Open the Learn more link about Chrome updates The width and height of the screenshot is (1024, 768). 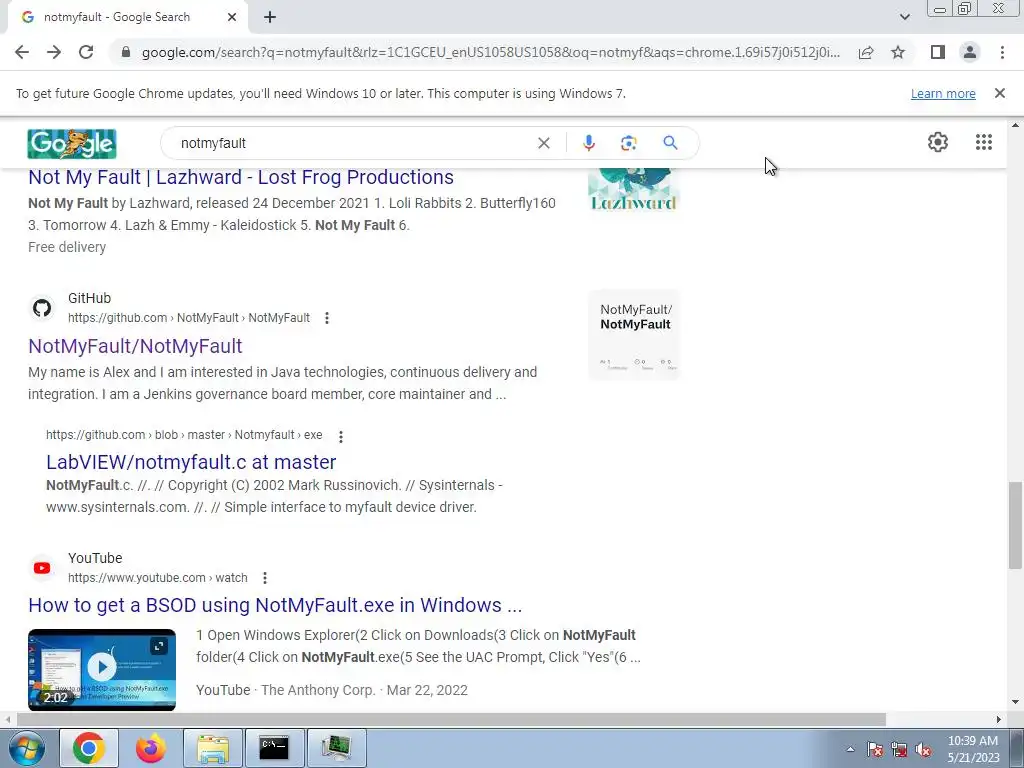click(x=943, y=93)
